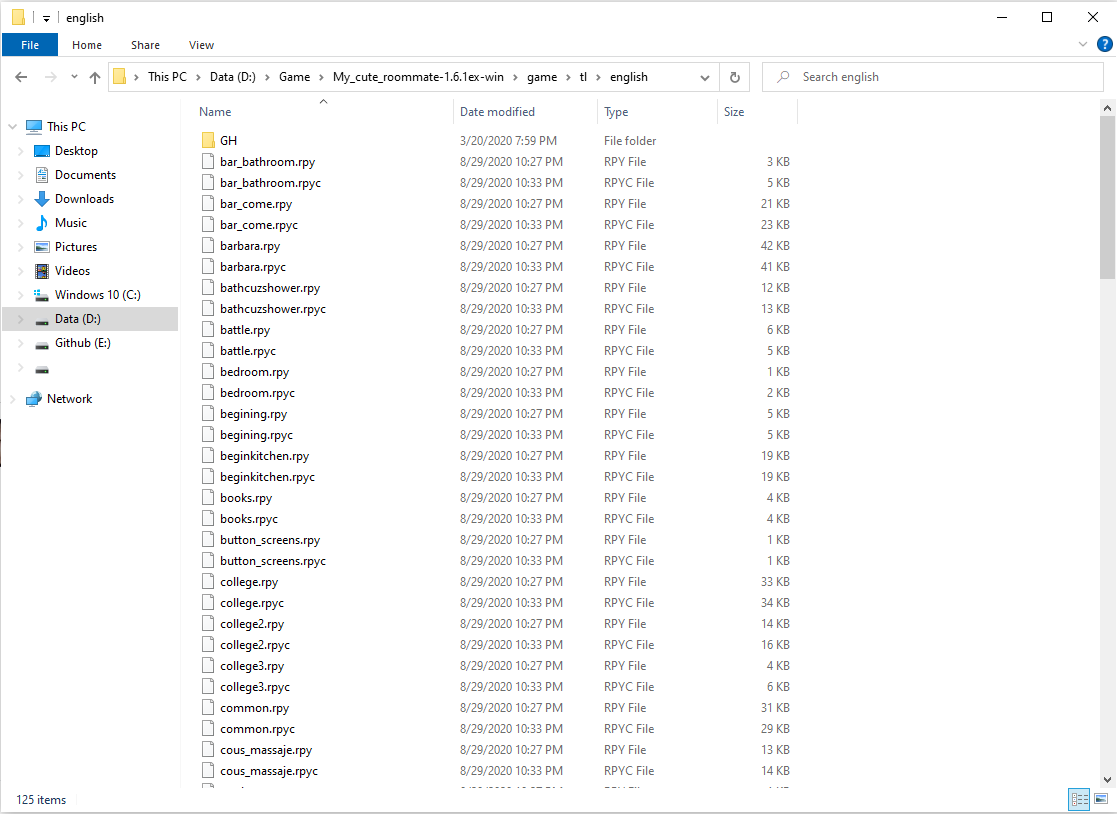Select file college2.rpy

(252, 624)
